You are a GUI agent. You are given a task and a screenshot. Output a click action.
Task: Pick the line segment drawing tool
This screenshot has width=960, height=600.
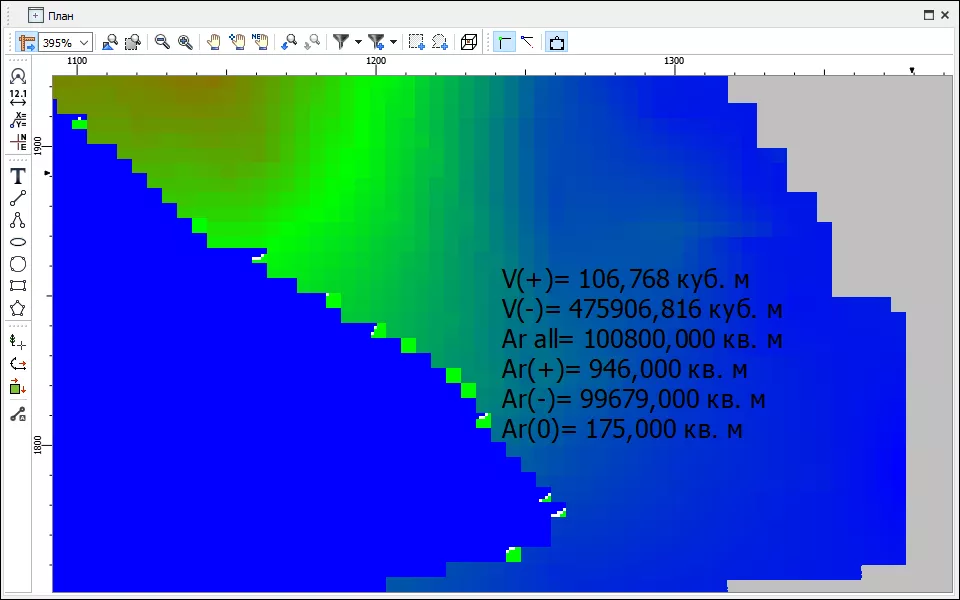click(x=17, y=198)
